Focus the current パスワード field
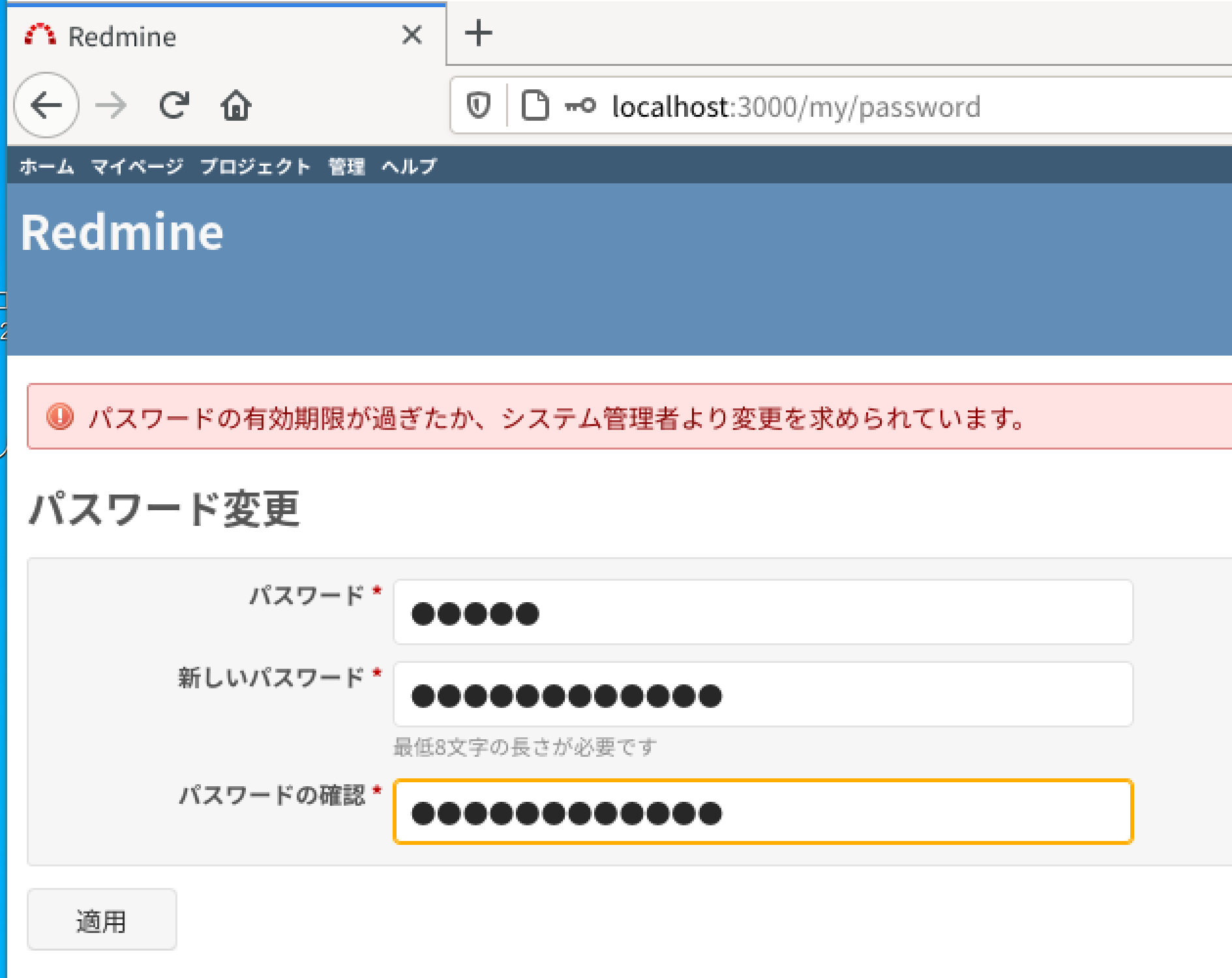 [763, 612]
